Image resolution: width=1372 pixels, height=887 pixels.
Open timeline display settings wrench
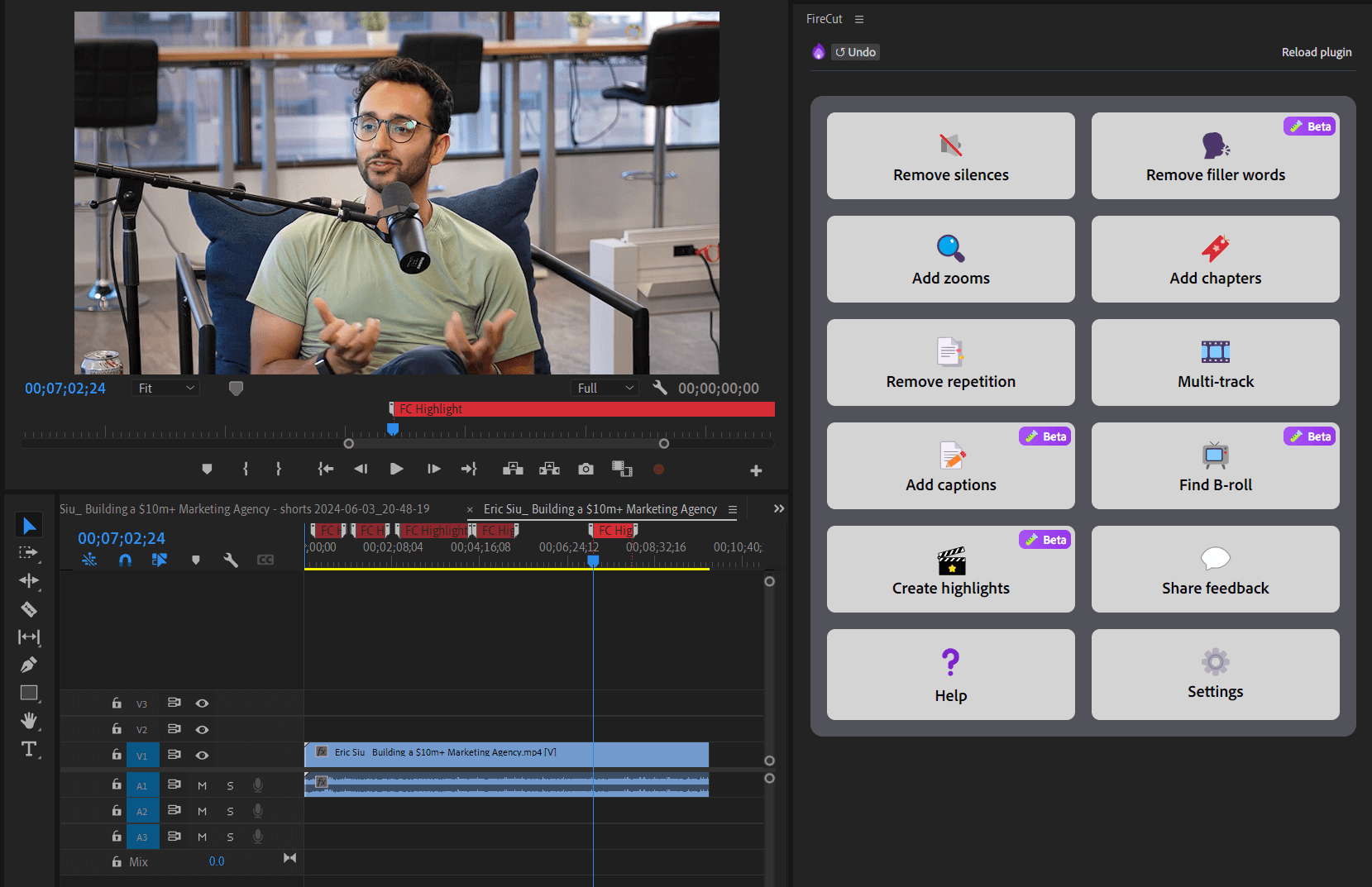tap(231, 560)
